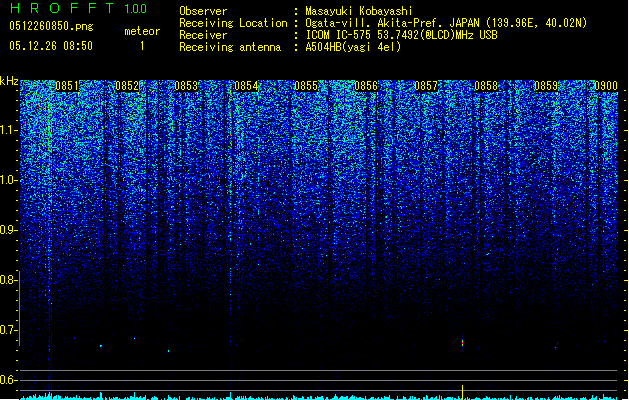Click the 1.1 kHz axis label
The image size is (629, 400).
click(x=9, y=130)
